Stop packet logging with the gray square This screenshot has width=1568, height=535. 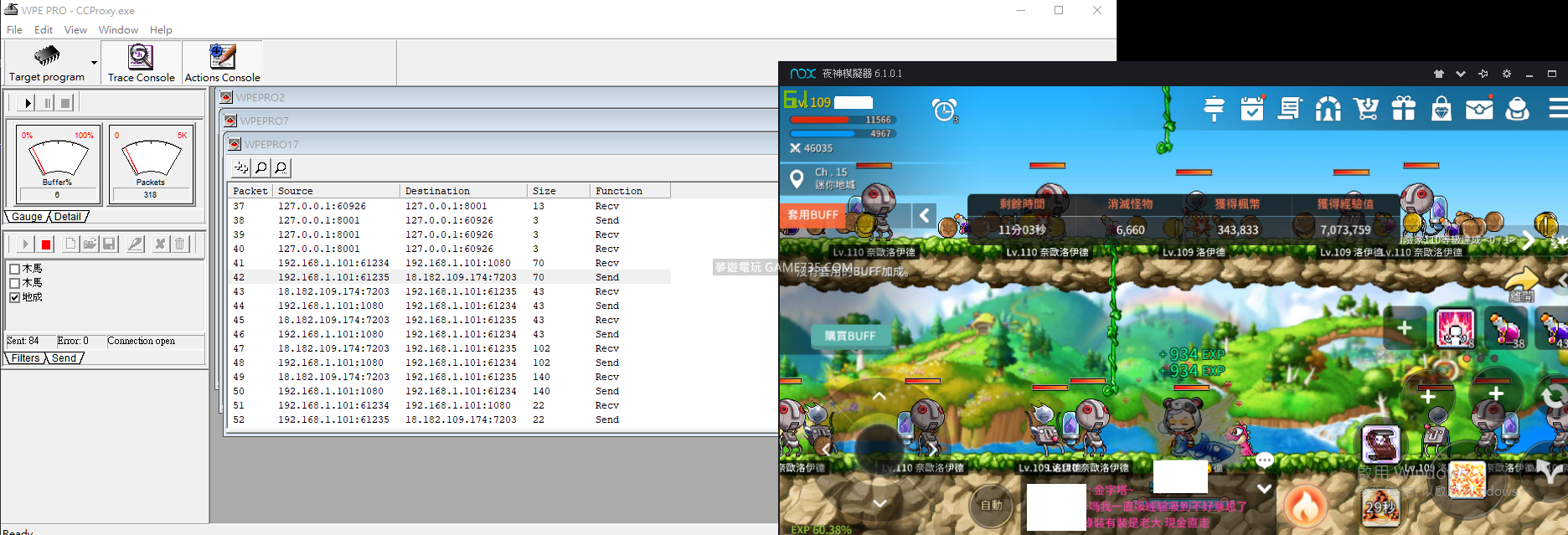coord(65,103)
